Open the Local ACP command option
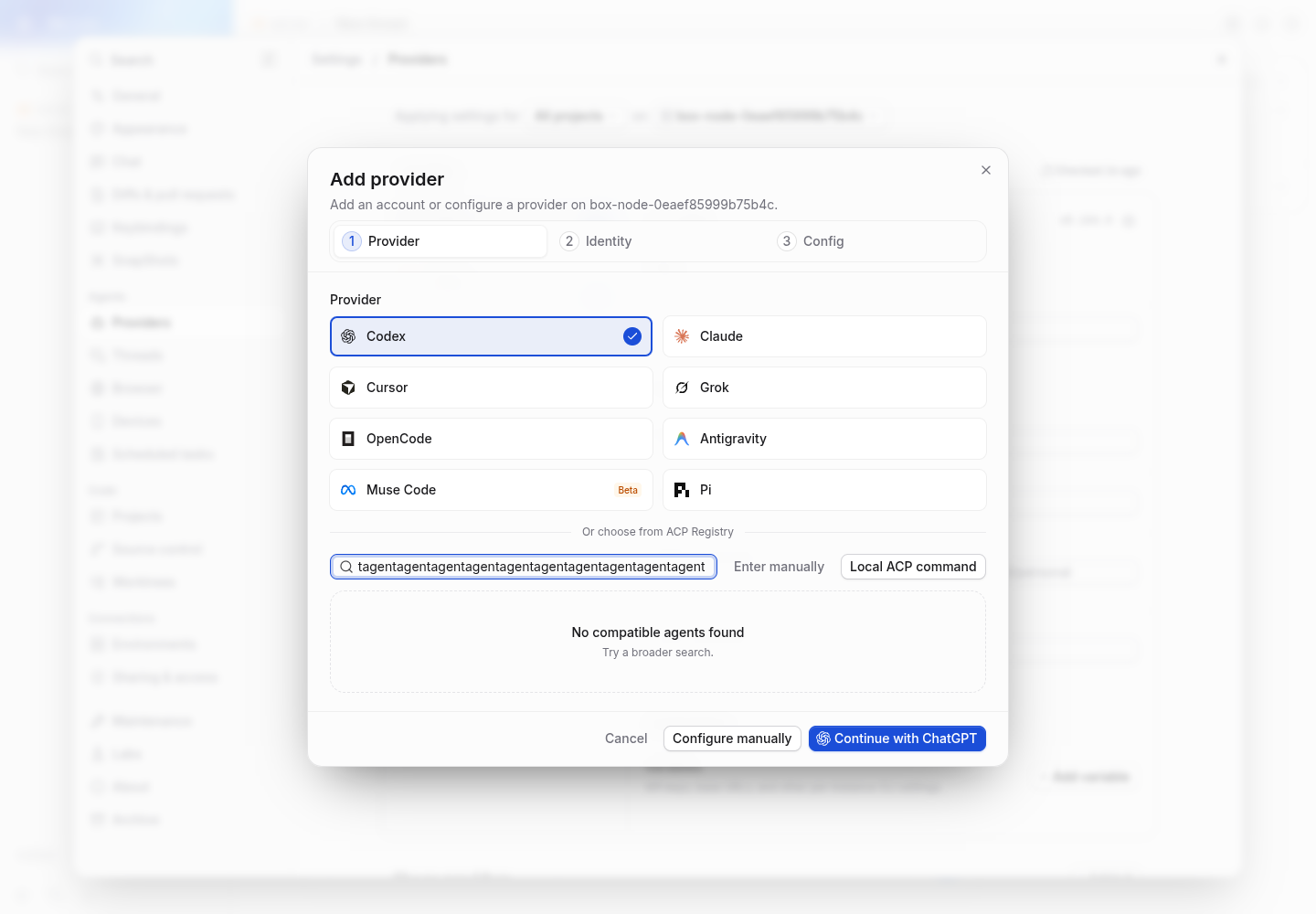Viewport: 1316px width, 914px height. click(913, 567)
